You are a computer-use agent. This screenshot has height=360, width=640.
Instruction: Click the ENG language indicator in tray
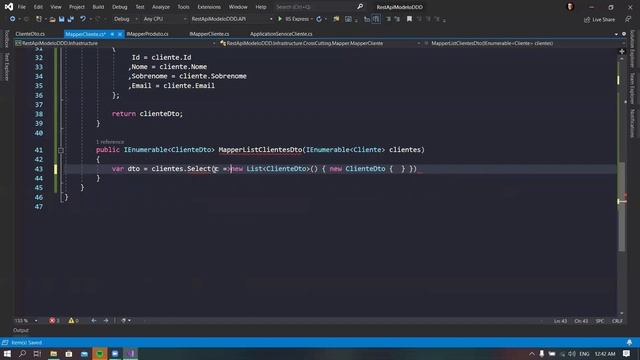(x=584, y=353)
